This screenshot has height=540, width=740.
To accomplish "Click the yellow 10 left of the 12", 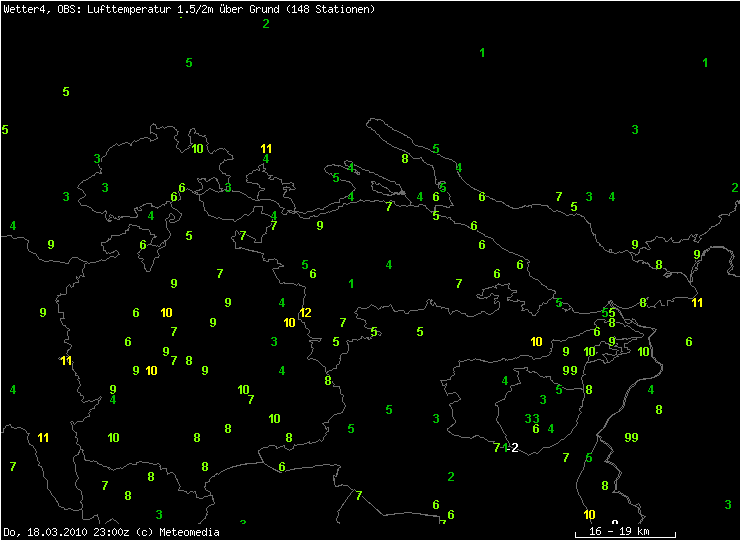I will [289, 322].
